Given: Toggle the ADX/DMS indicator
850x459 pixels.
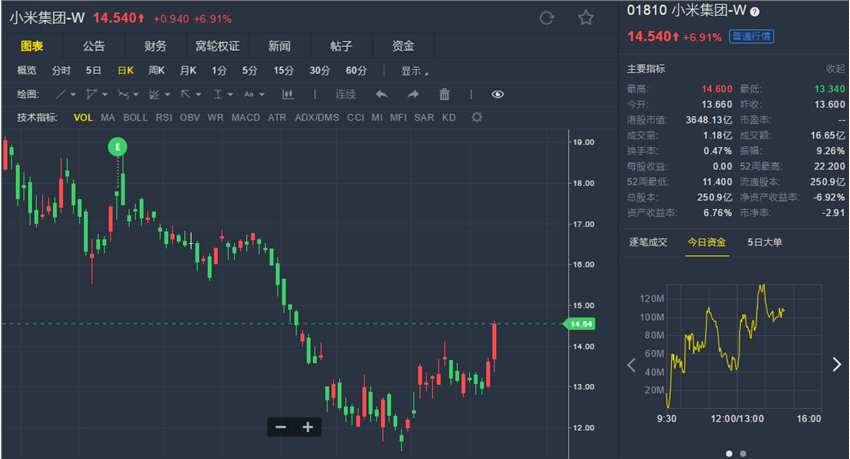Looking at the screenshot, I should click(x=317, y=118).
